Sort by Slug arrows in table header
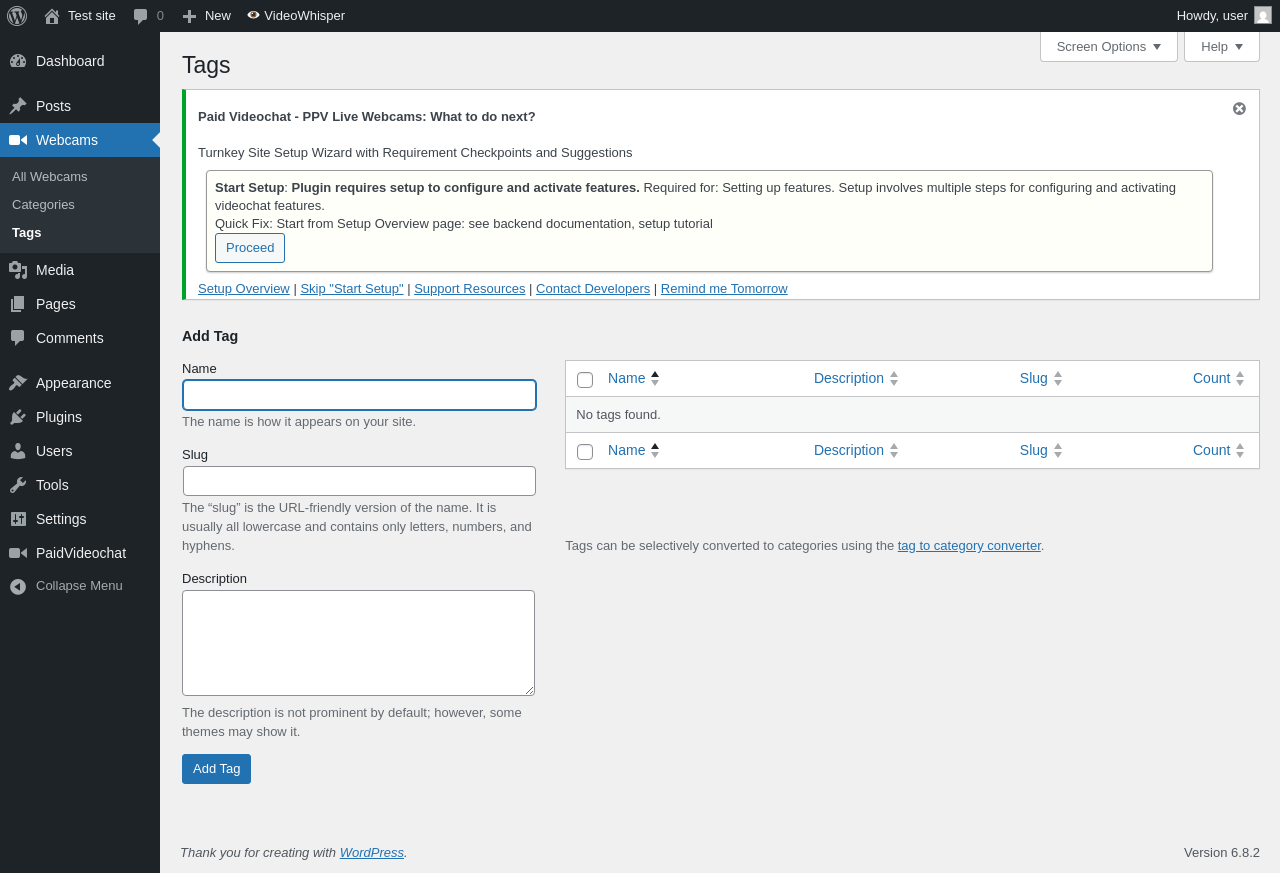Viewport: 1280px width, 873px height. click(1058, 378)
